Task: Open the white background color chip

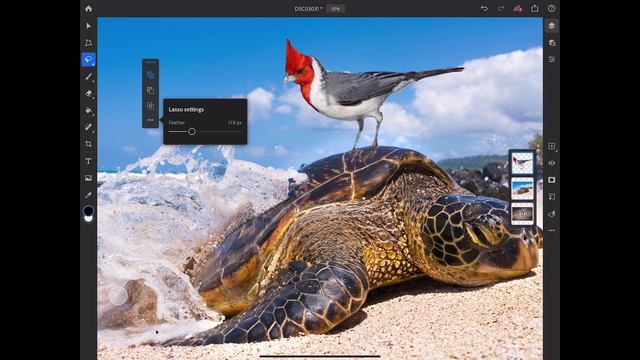Action: [x=89, y=218]
